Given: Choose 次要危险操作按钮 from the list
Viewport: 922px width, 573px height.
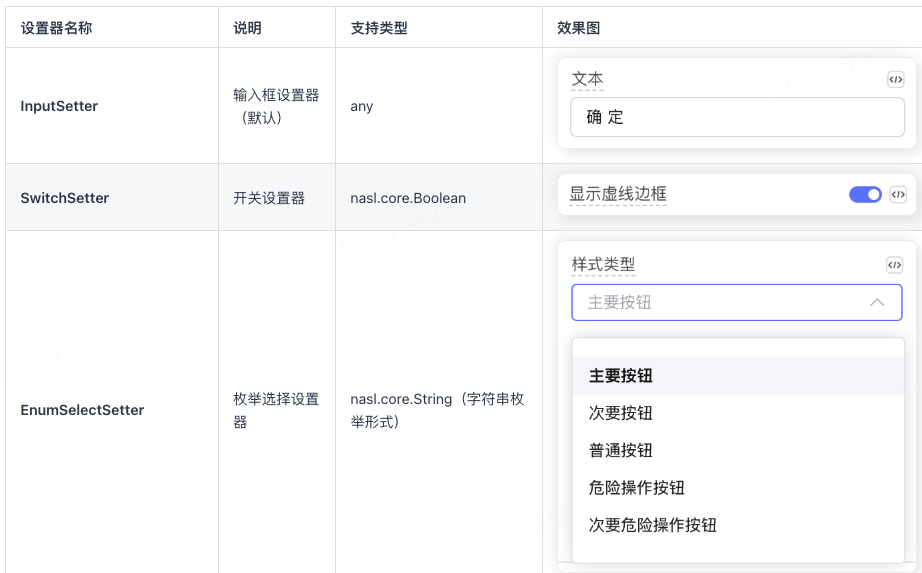Looking at the screenshot, I should (x=653, y=525).
